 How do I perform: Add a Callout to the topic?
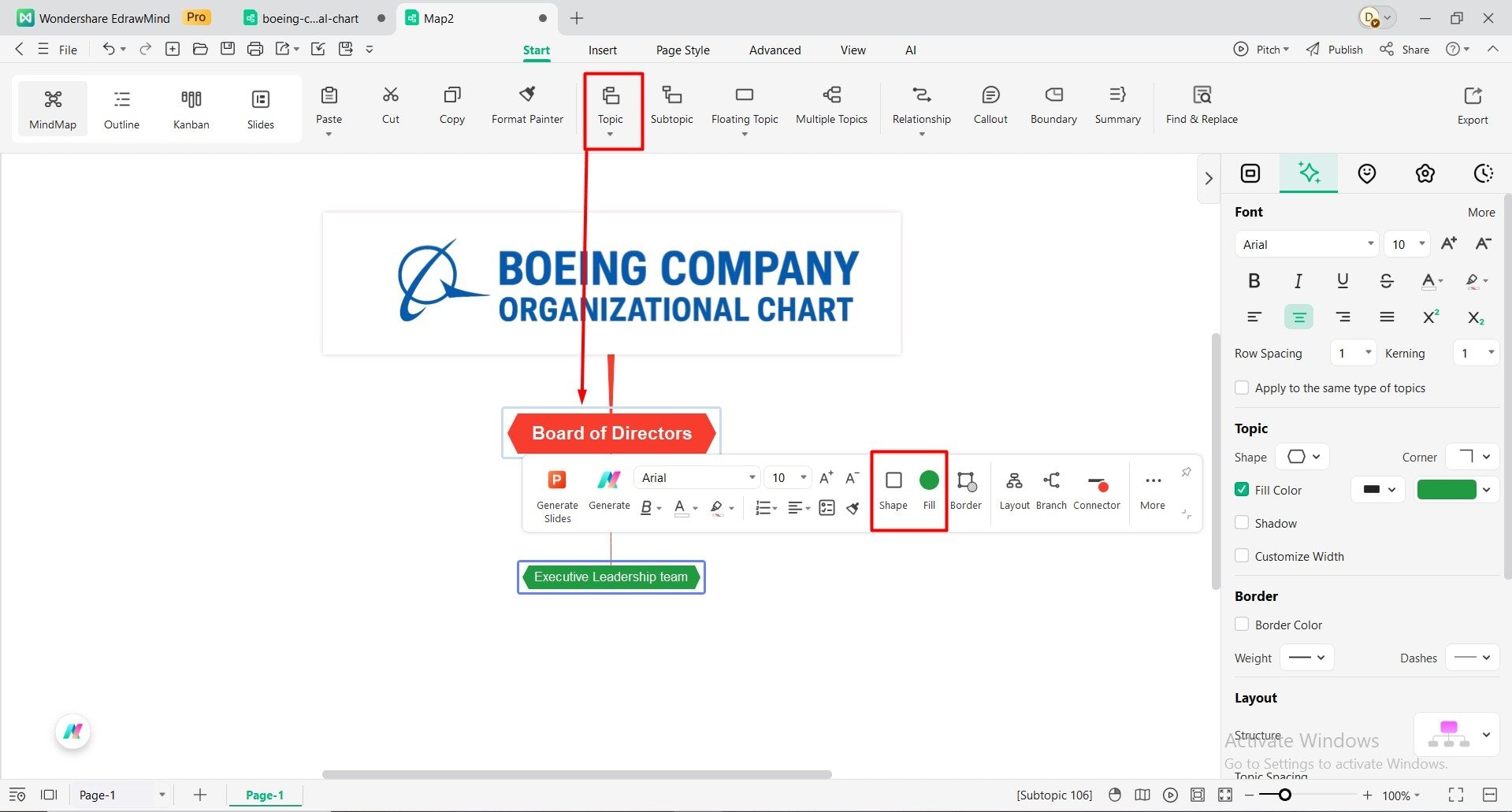[x=990, y=105]
